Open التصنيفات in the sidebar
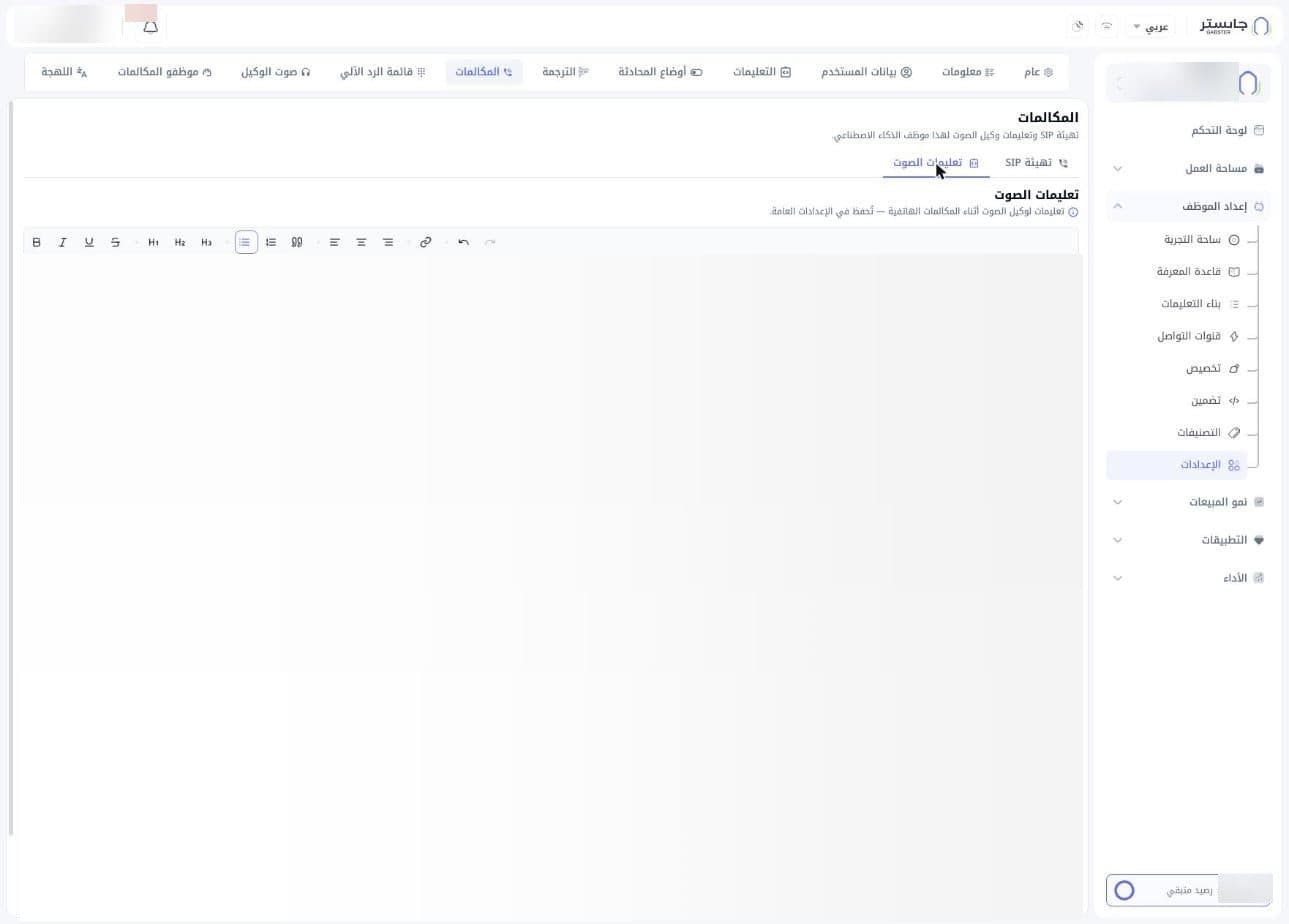This screenshot has width=1289, height=924. 1207,433
